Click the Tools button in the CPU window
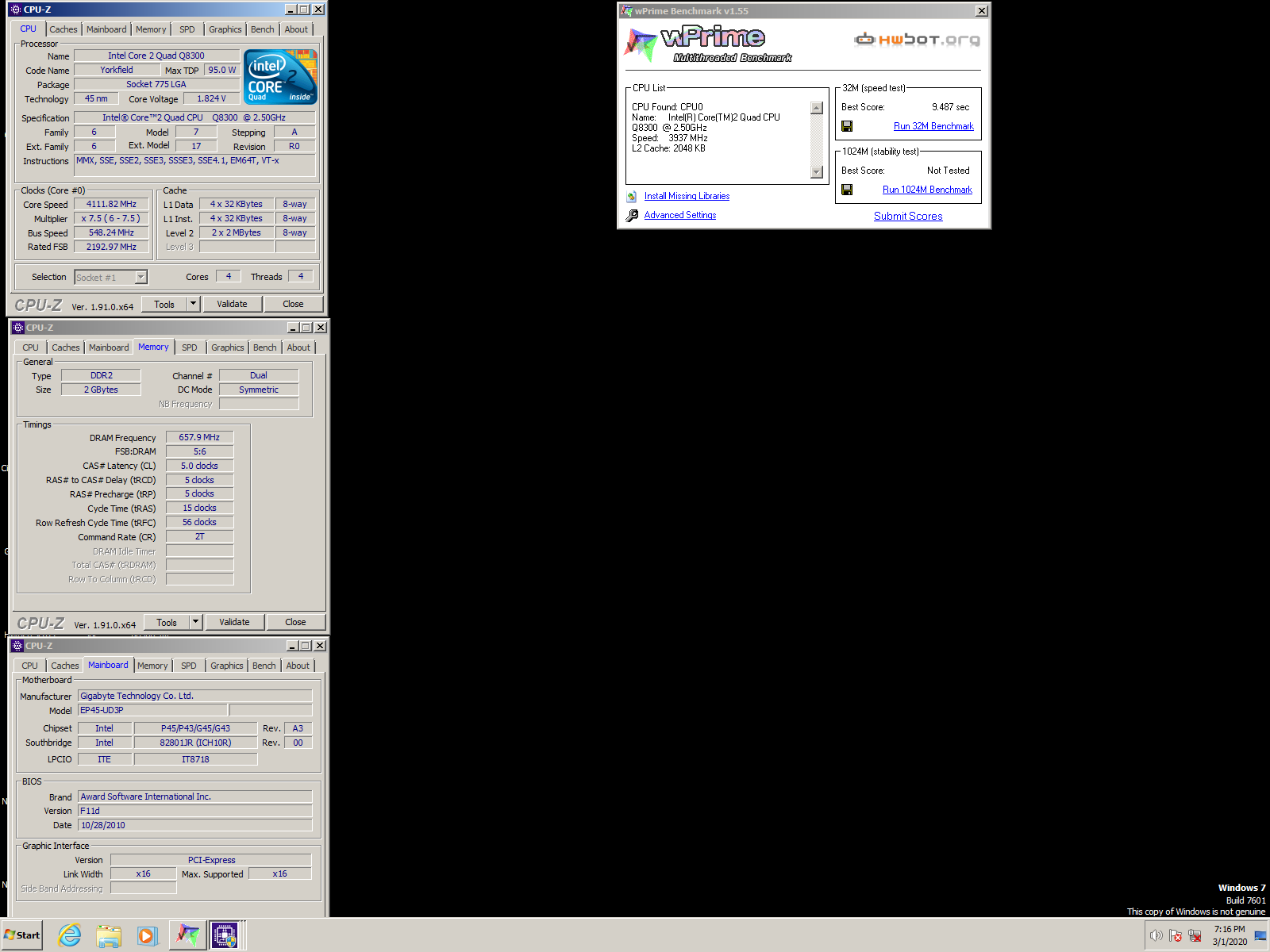 (164, 304)
